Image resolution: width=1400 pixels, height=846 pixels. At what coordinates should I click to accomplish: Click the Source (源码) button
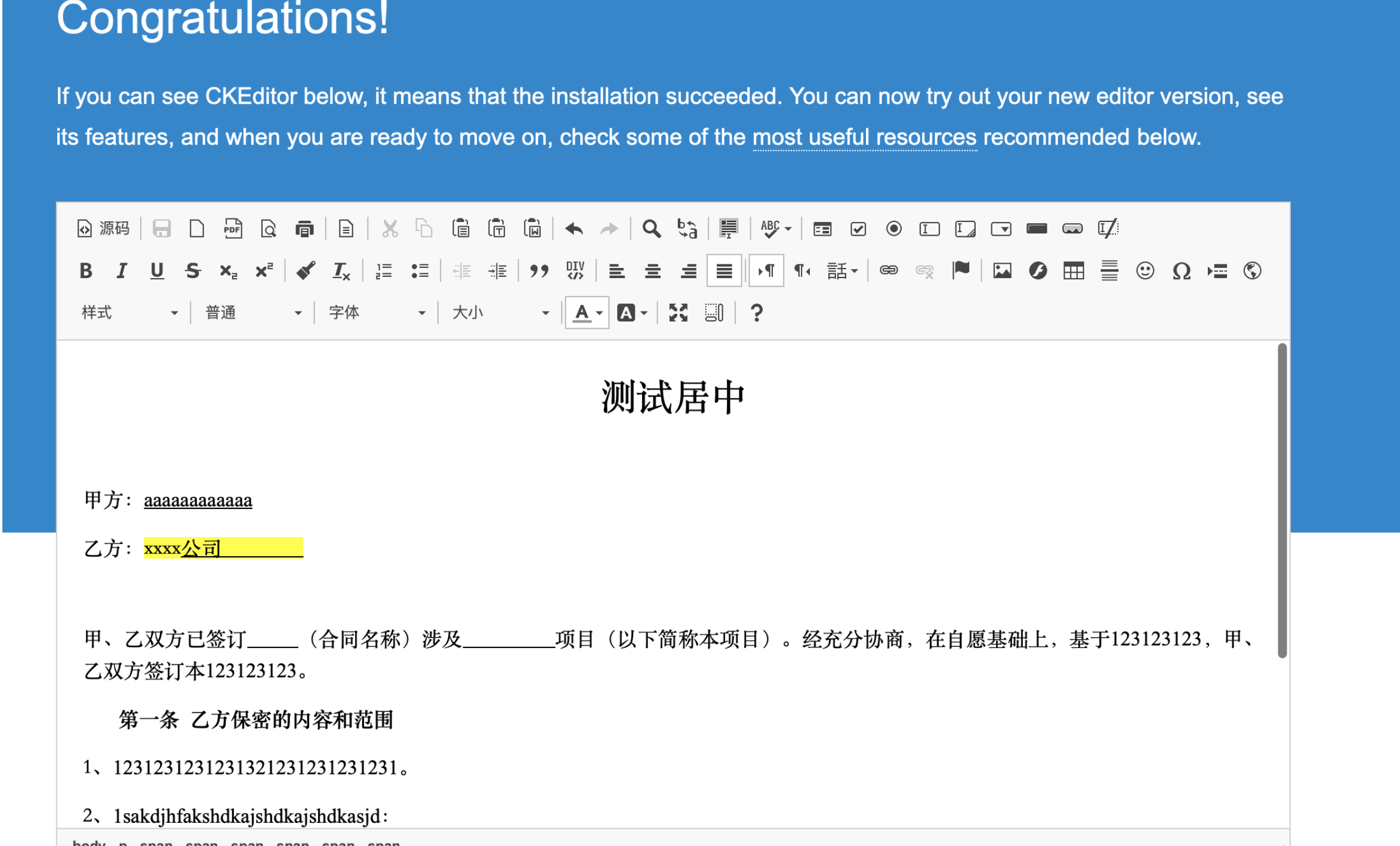pos(103,229)
